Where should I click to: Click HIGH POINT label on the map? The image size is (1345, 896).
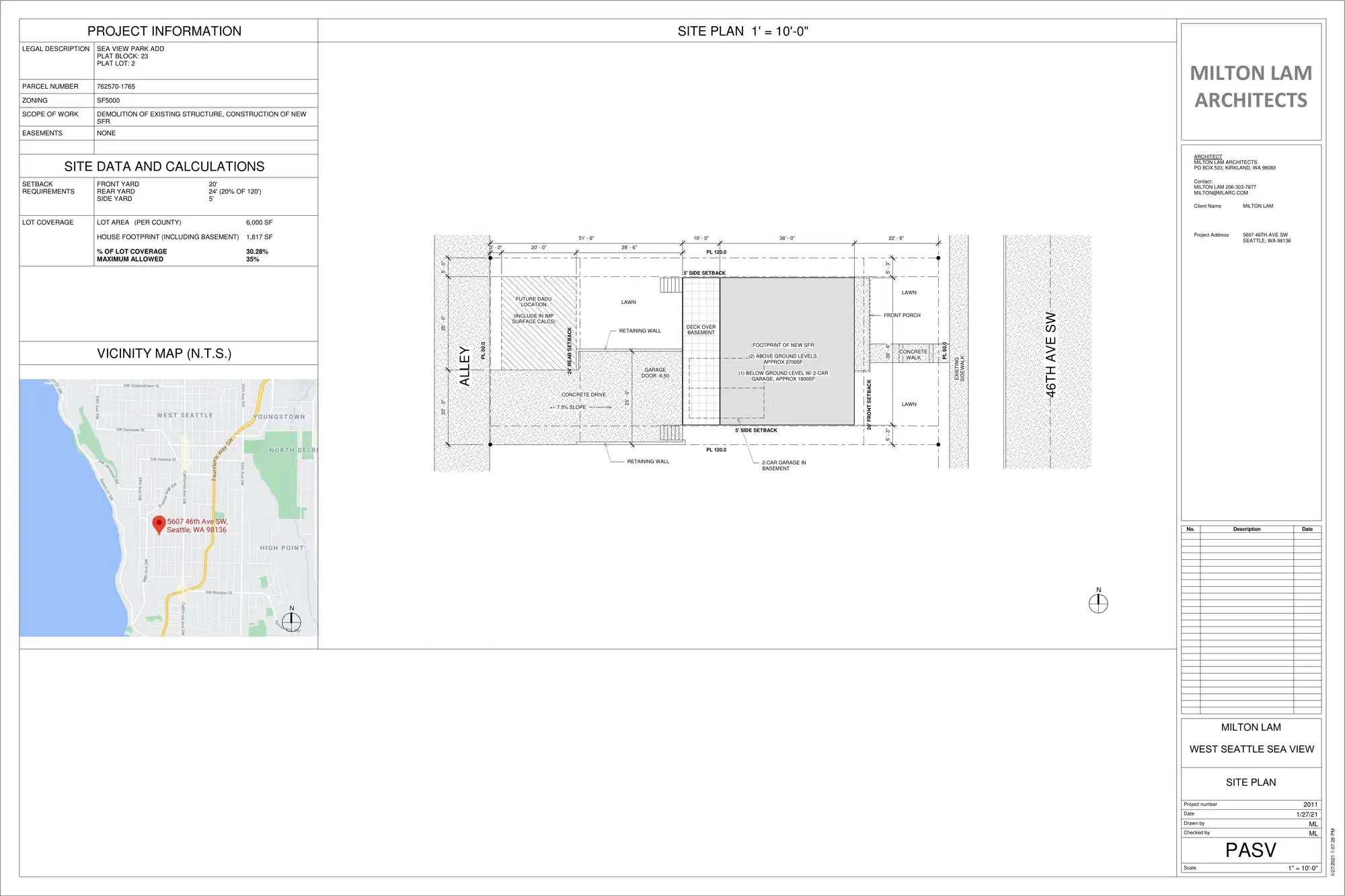click(282, 548)
